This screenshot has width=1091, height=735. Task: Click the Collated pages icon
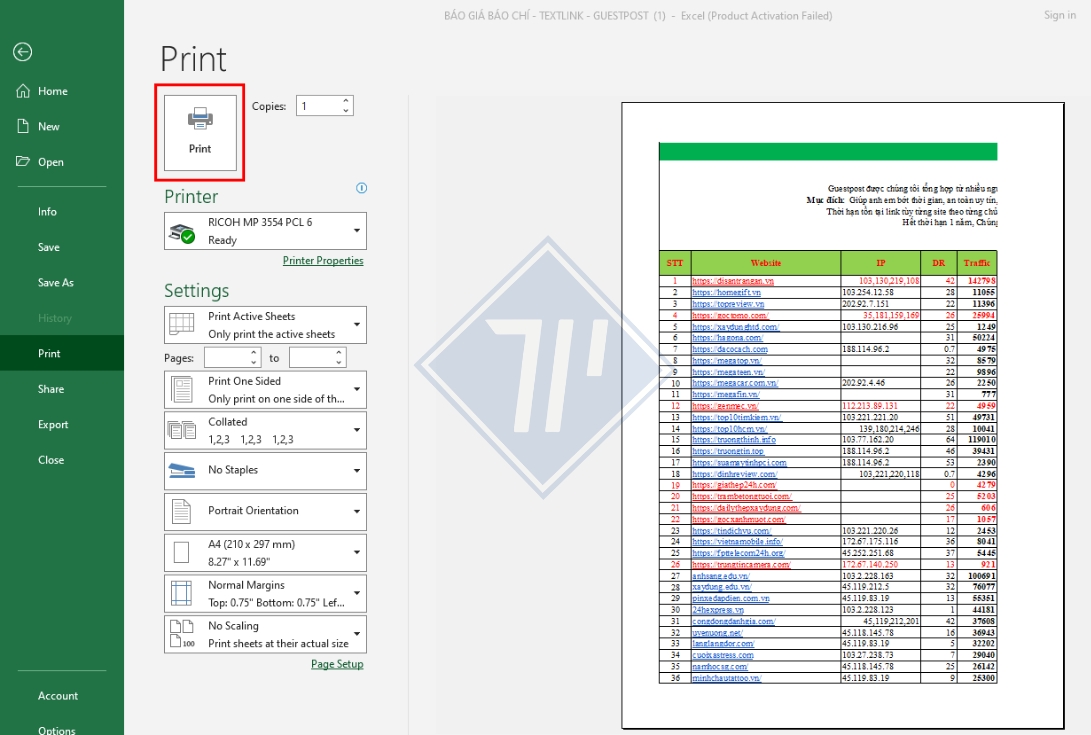click(182, 430)
